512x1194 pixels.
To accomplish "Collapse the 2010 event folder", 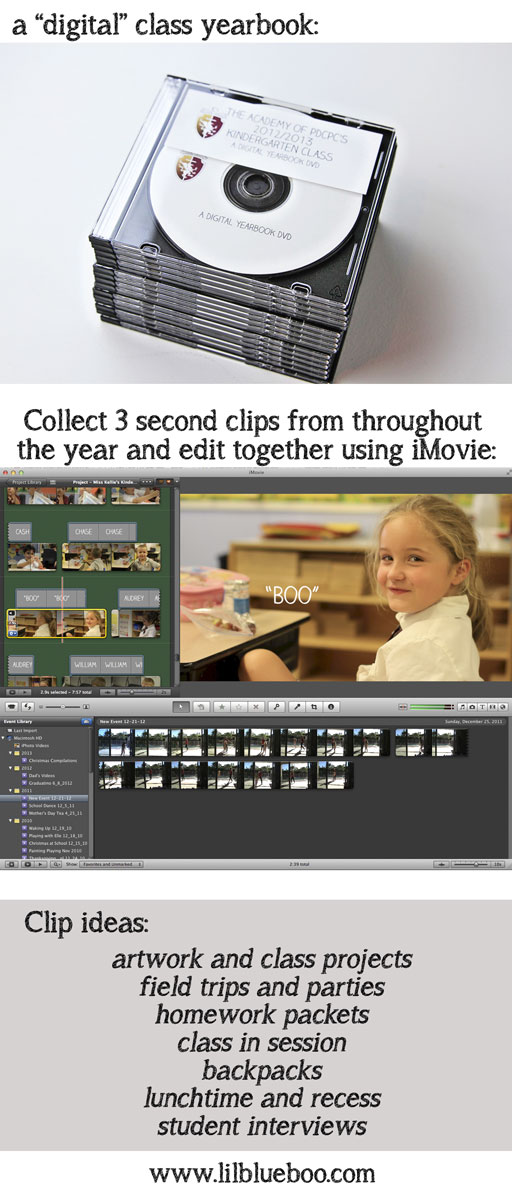I will pos(11,821).
